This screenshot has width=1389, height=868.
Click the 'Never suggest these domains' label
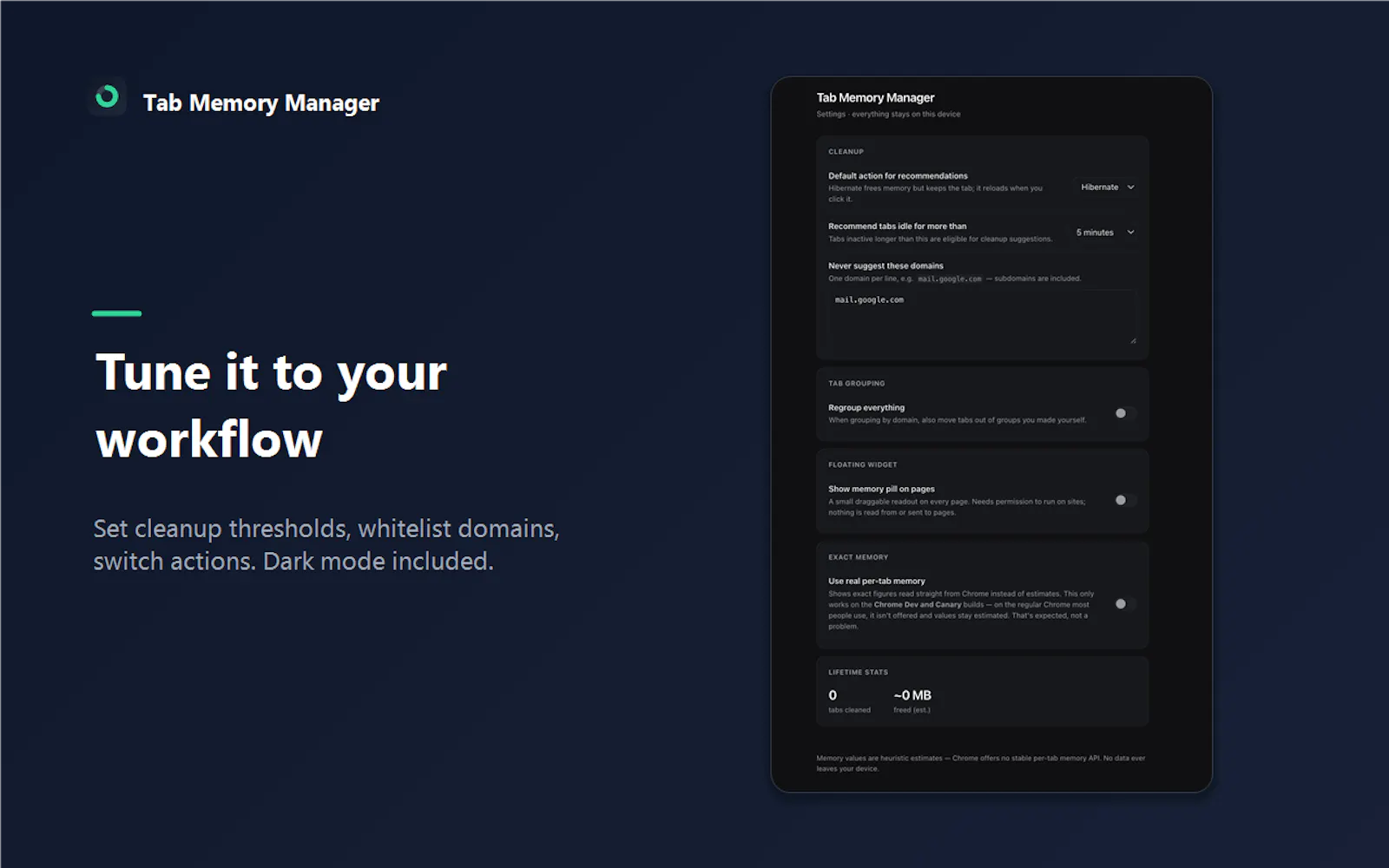click(885, 266)
